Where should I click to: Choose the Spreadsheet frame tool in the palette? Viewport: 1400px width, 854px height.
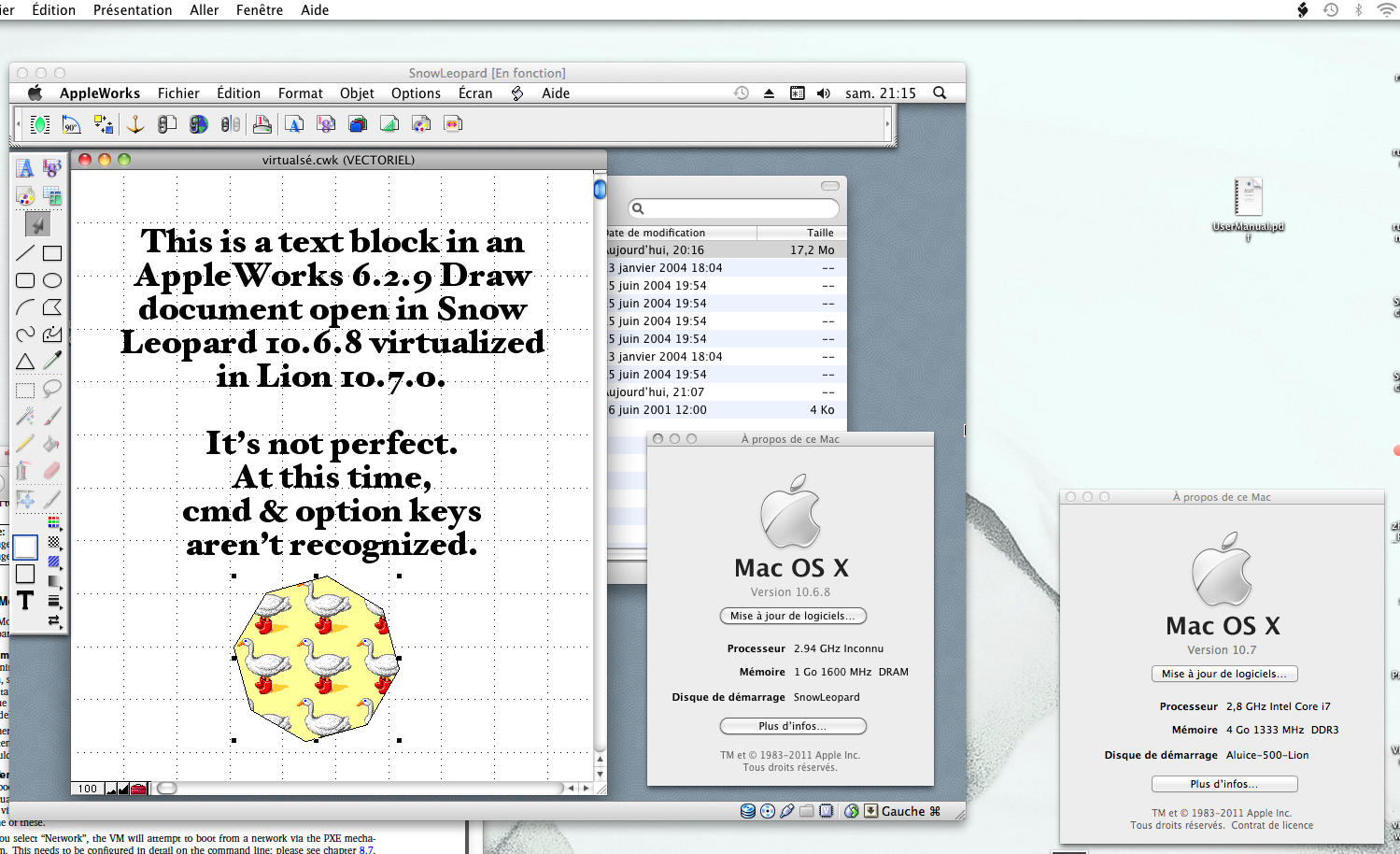coord(52,168)
